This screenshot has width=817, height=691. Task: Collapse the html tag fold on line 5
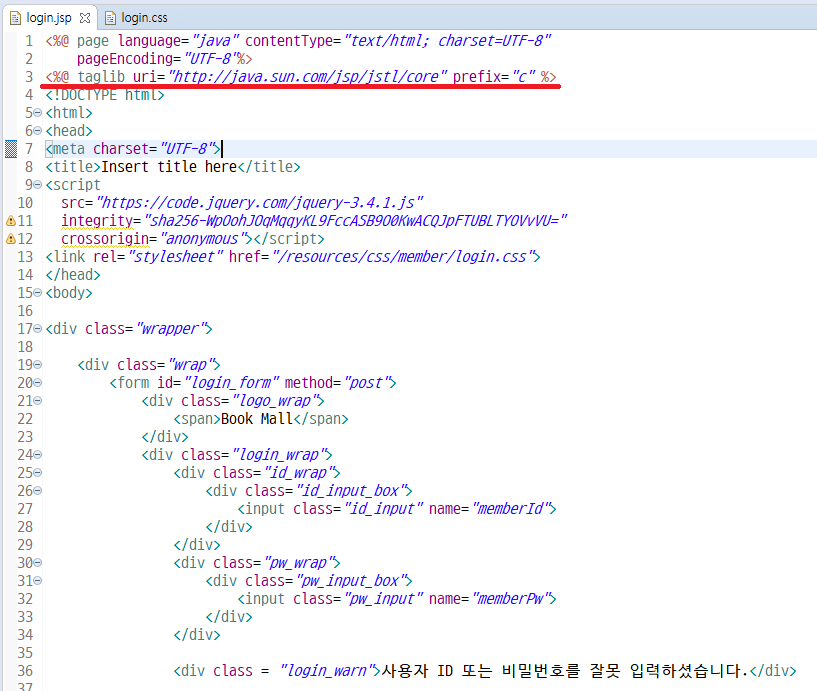point(38,113)
